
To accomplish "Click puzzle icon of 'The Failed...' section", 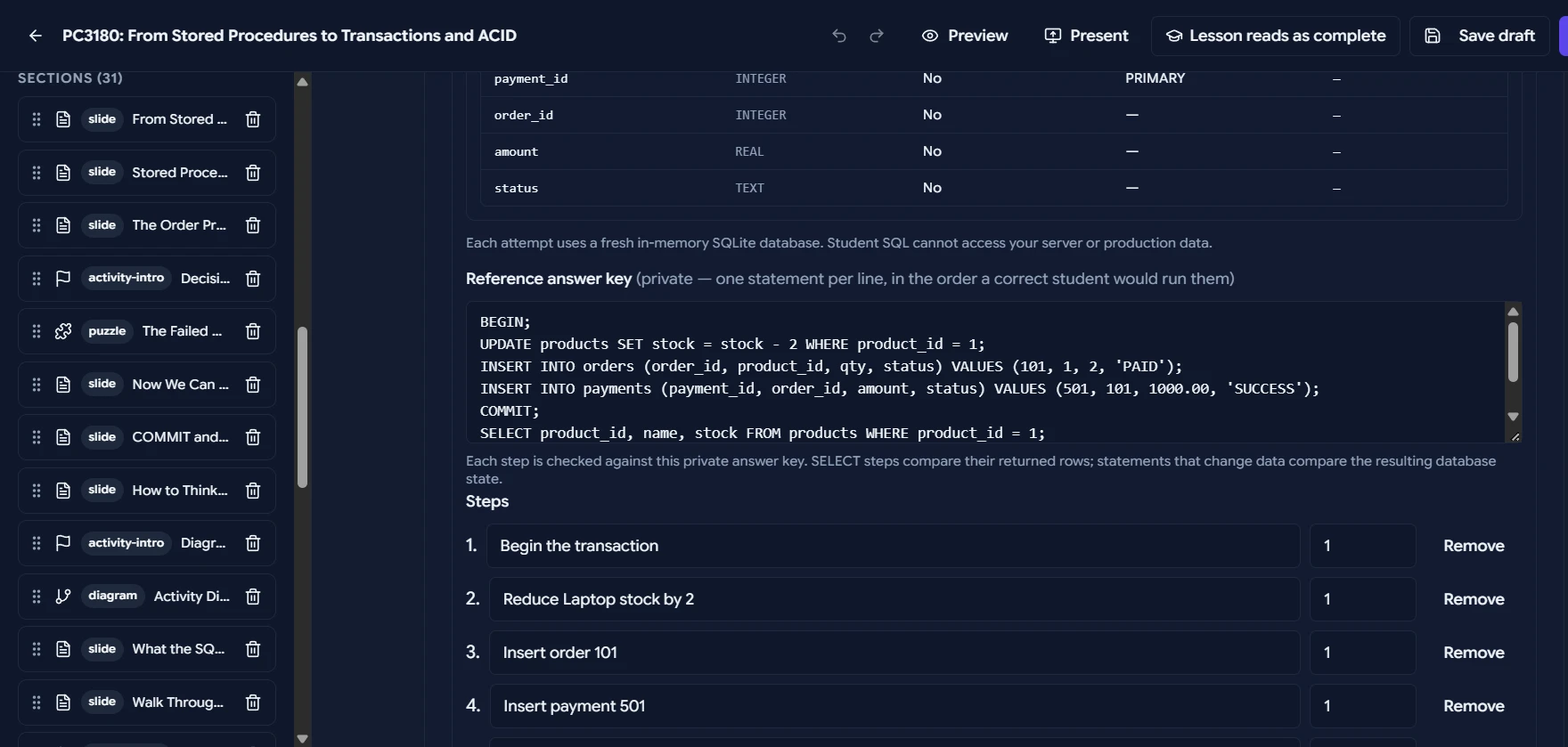I will (63, 331).
